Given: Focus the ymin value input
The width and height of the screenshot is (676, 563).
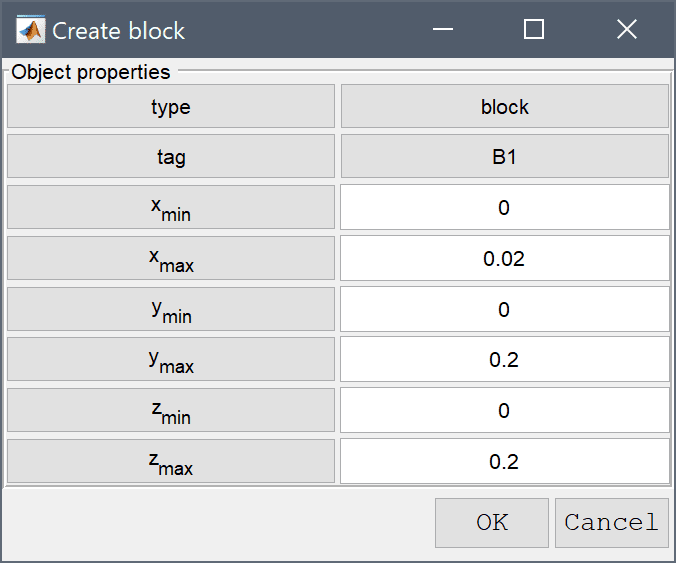Looking at the screenshot, I should coord(504,309).
